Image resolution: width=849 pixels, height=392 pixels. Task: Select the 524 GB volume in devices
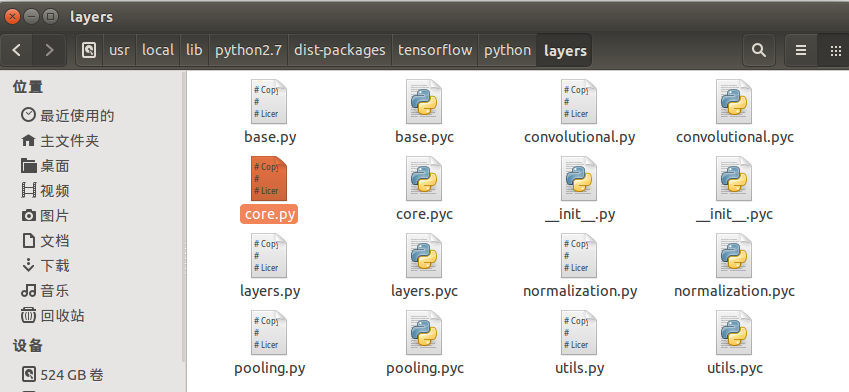(62, 374)
